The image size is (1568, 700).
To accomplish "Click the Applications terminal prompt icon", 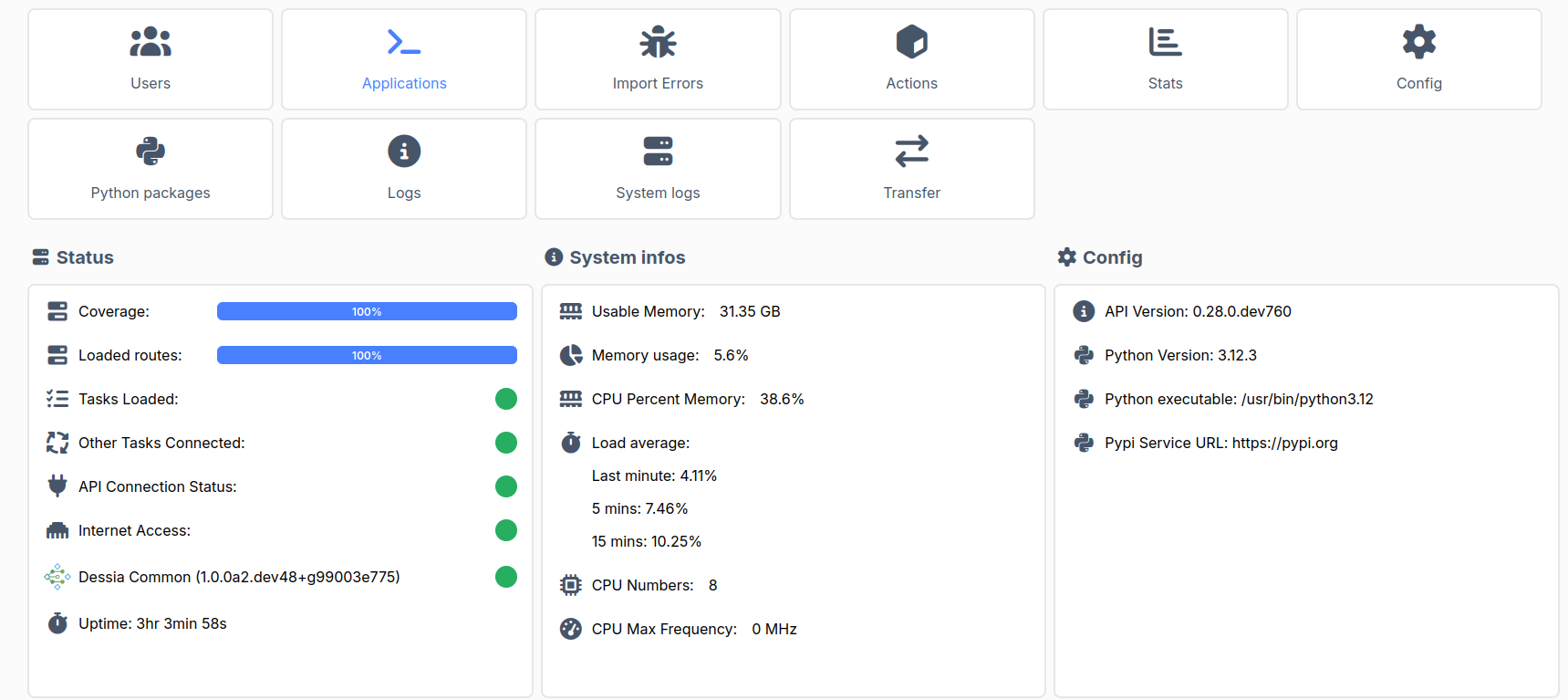I will [x=404, y=42].
